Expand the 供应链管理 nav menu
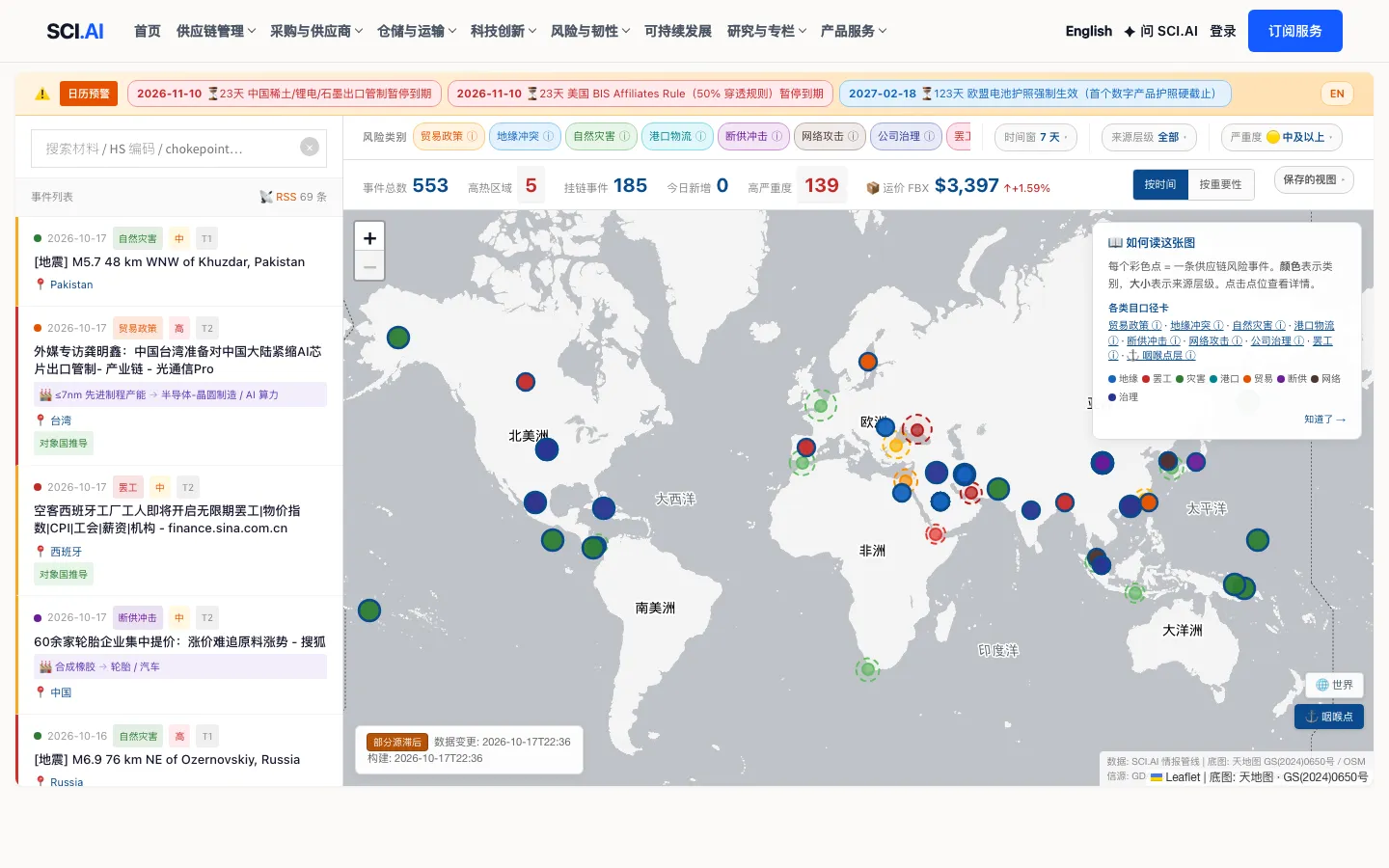This screenshot has width=1389, height=868. [x=216, y=31]
